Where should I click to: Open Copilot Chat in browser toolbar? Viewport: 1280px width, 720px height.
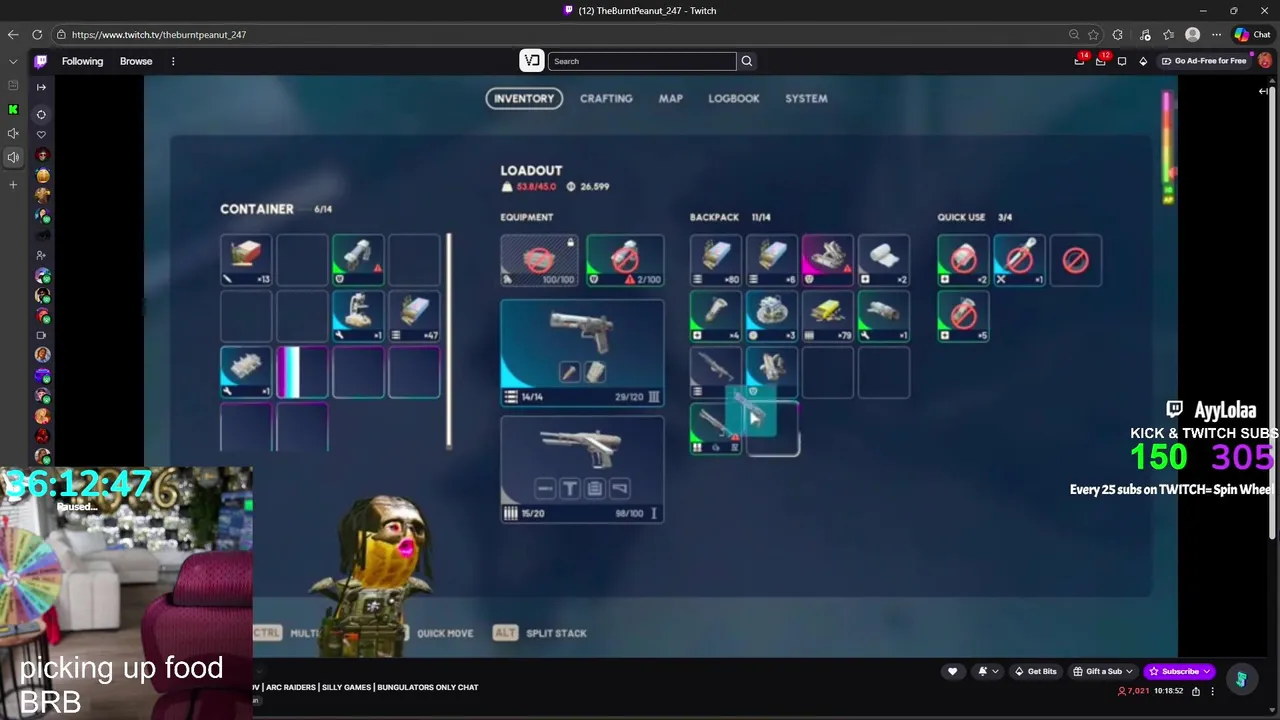click(1252, 34)
